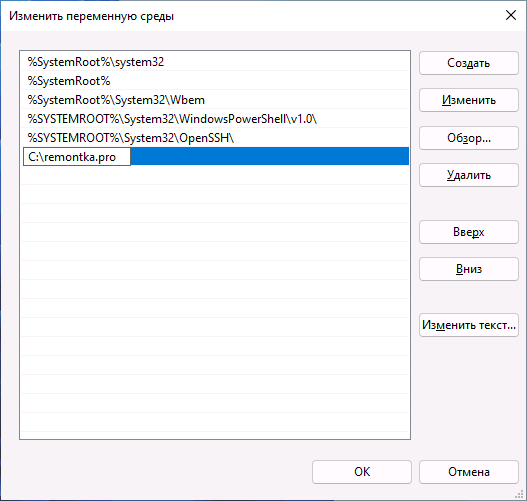Confirm changes with OK

coord(362,472)
